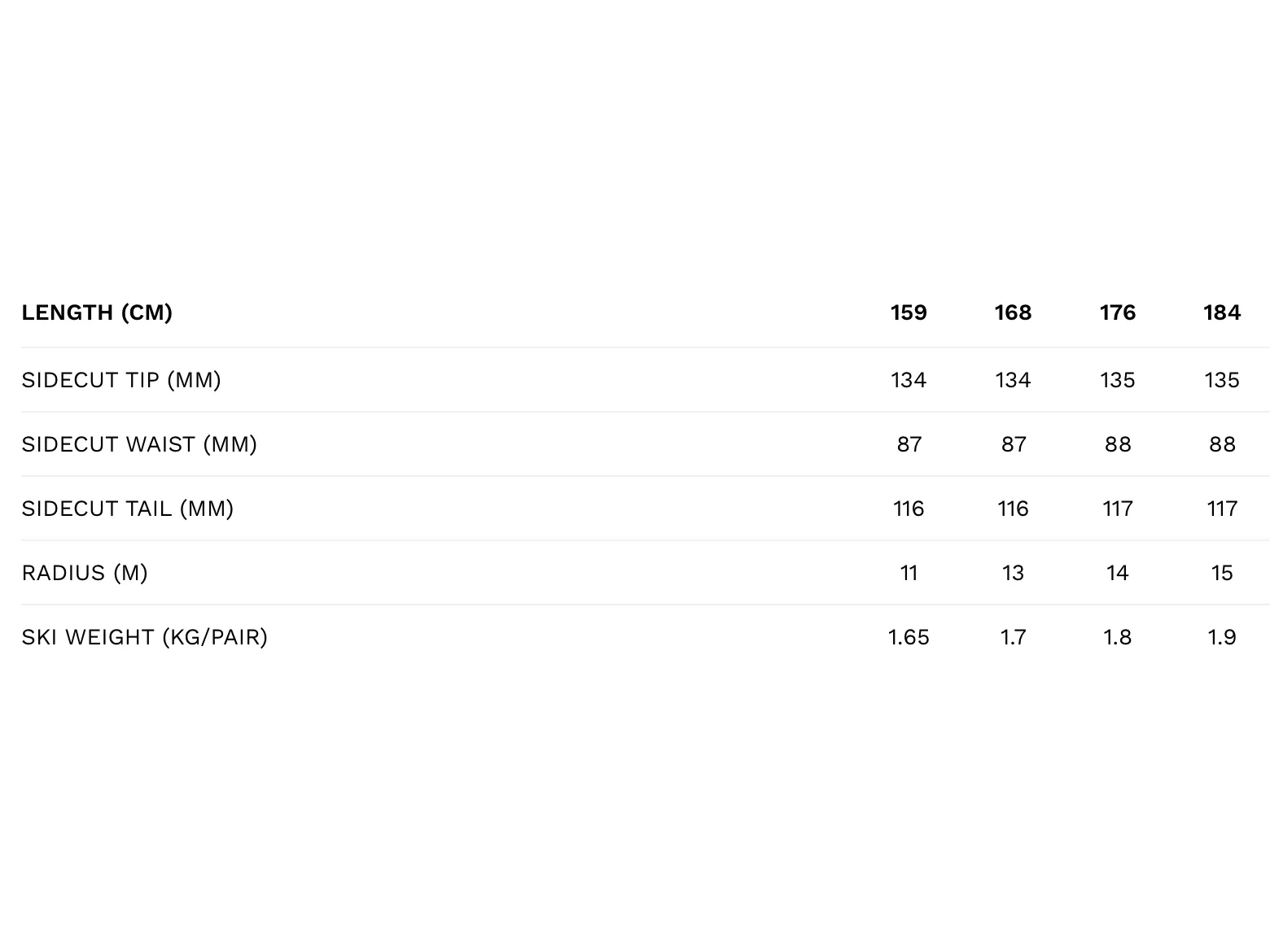1270x952 pixels.
Task: Click the radius value 13
Action: point(1013,573)
